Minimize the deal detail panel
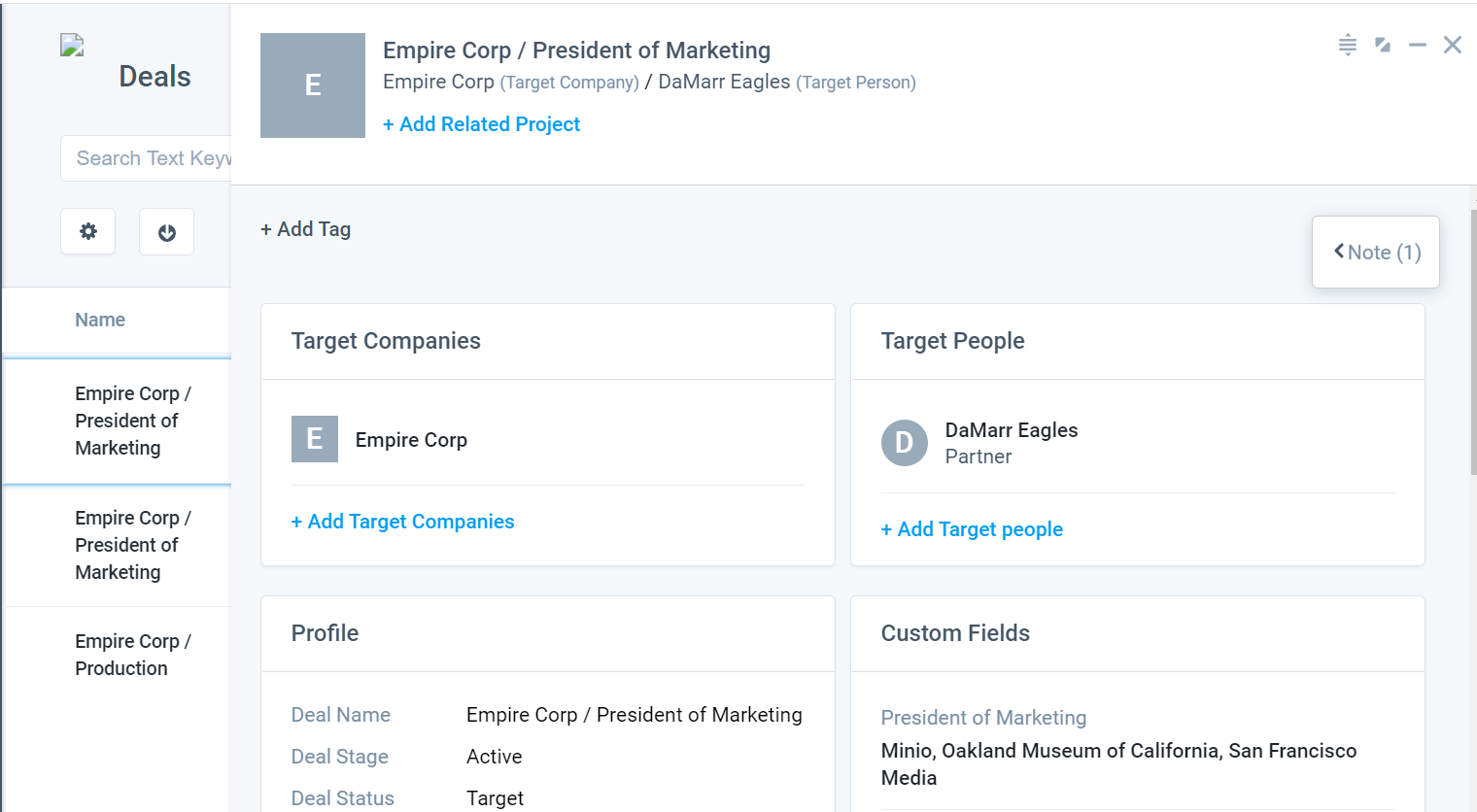This screenshot has height=812, width=1477. click(1418, 45)
